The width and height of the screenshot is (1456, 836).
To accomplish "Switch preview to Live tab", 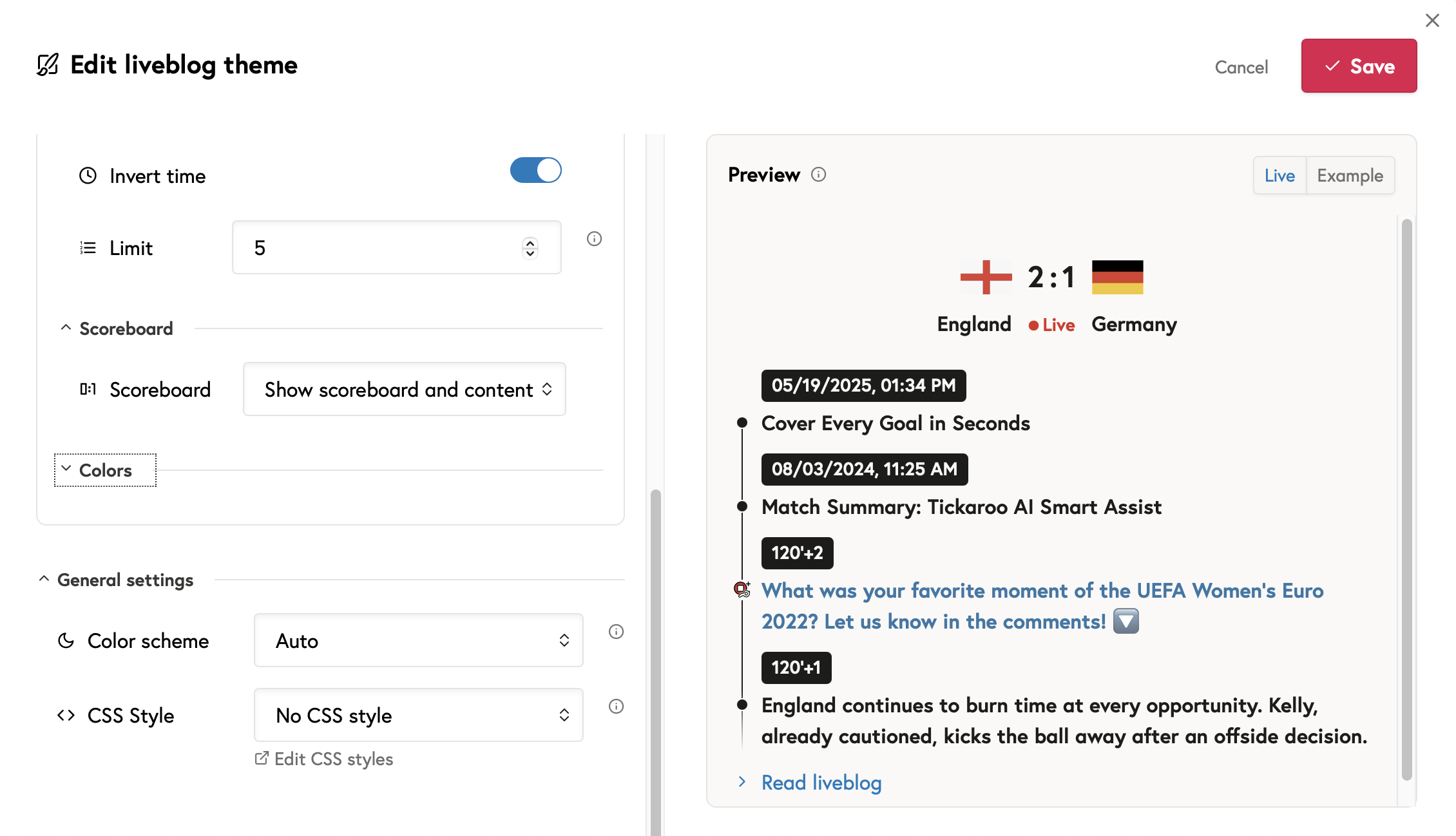I will [x=1279, y=175].
